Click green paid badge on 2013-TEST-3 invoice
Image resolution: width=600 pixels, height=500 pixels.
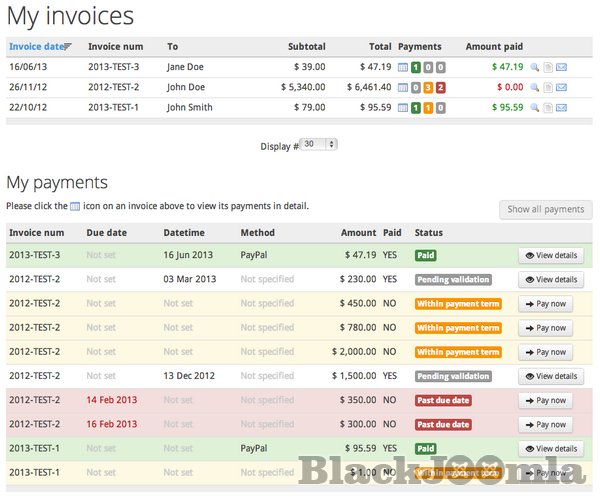415,67
